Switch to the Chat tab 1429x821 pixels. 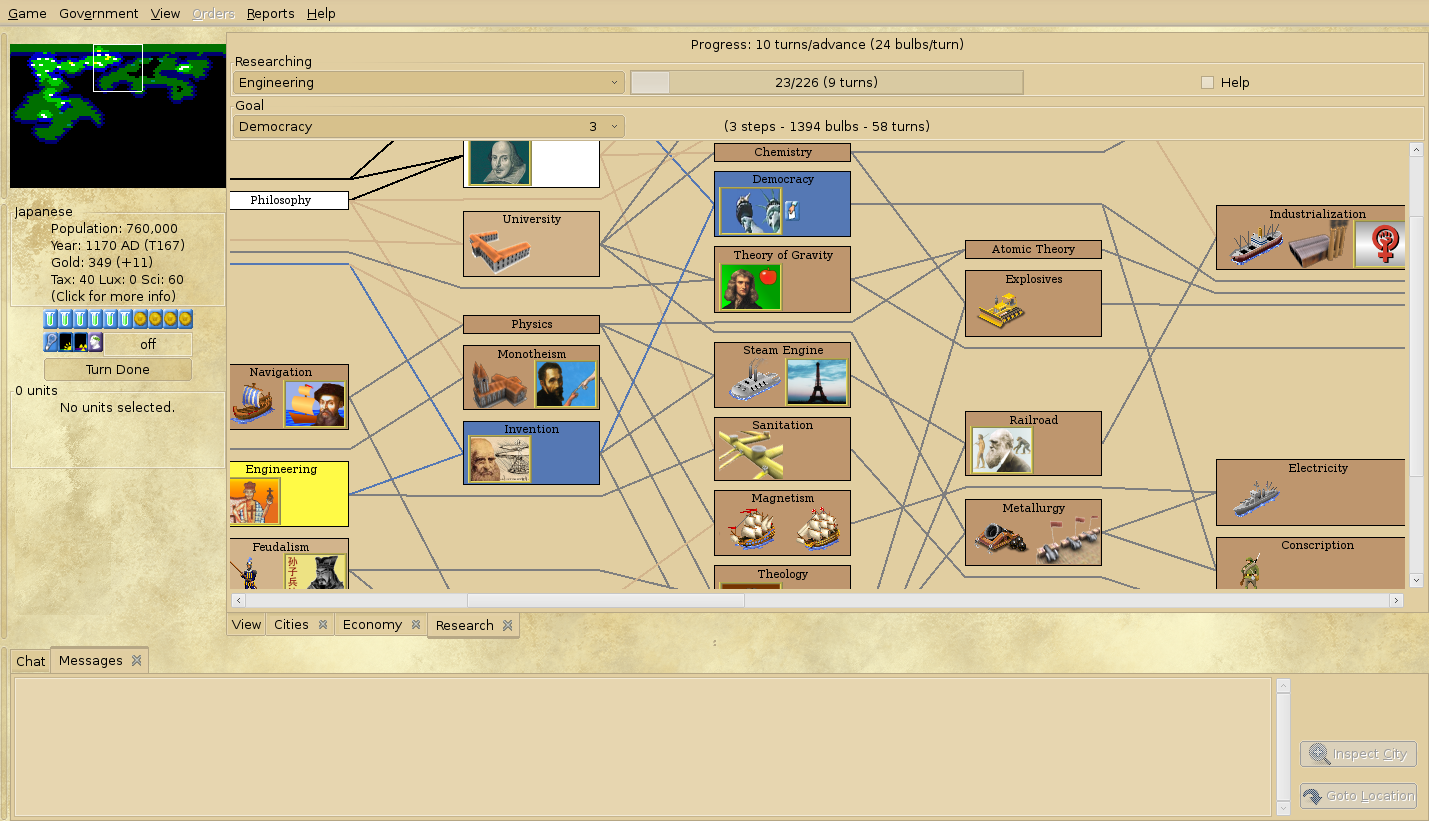[31, 661]
